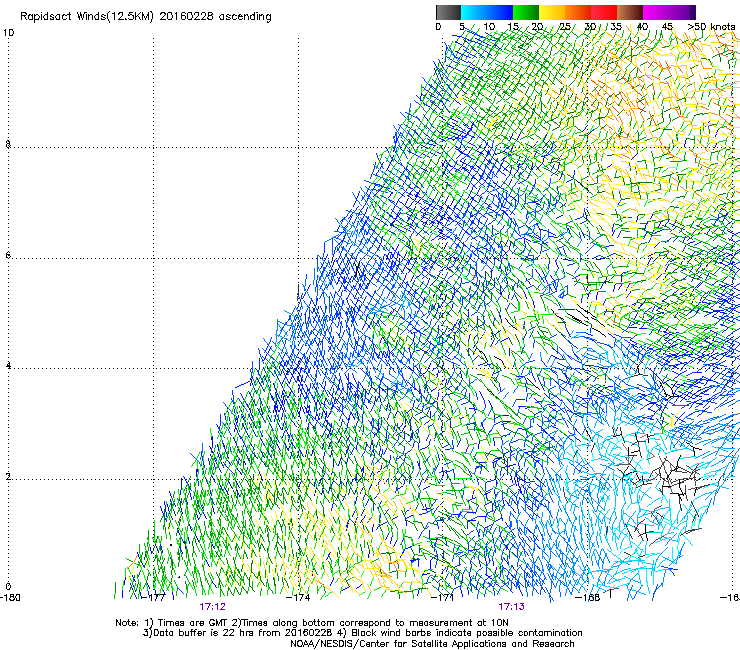Select the brown 35-40 knots legend segment
Viewport: 740px width, 650px height.
tap(630, 12)
